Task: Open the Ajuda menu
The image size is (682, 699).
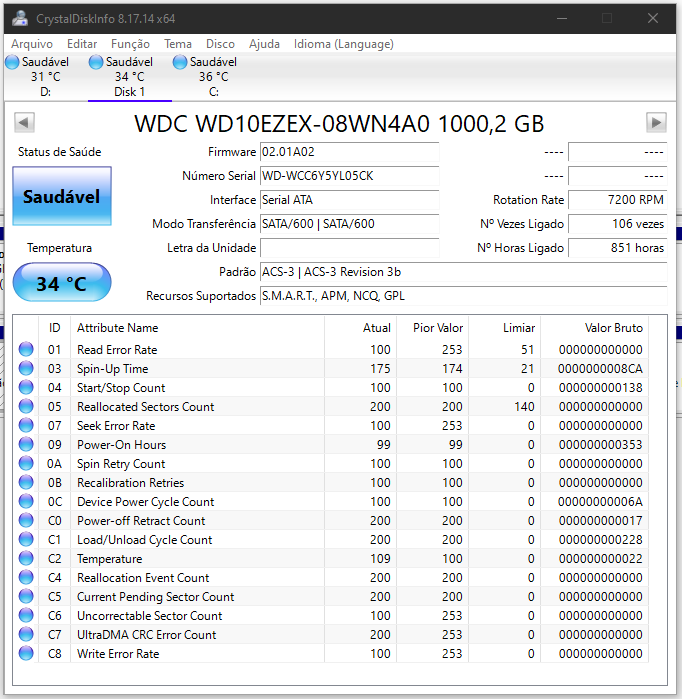Action: pos(264,44)
